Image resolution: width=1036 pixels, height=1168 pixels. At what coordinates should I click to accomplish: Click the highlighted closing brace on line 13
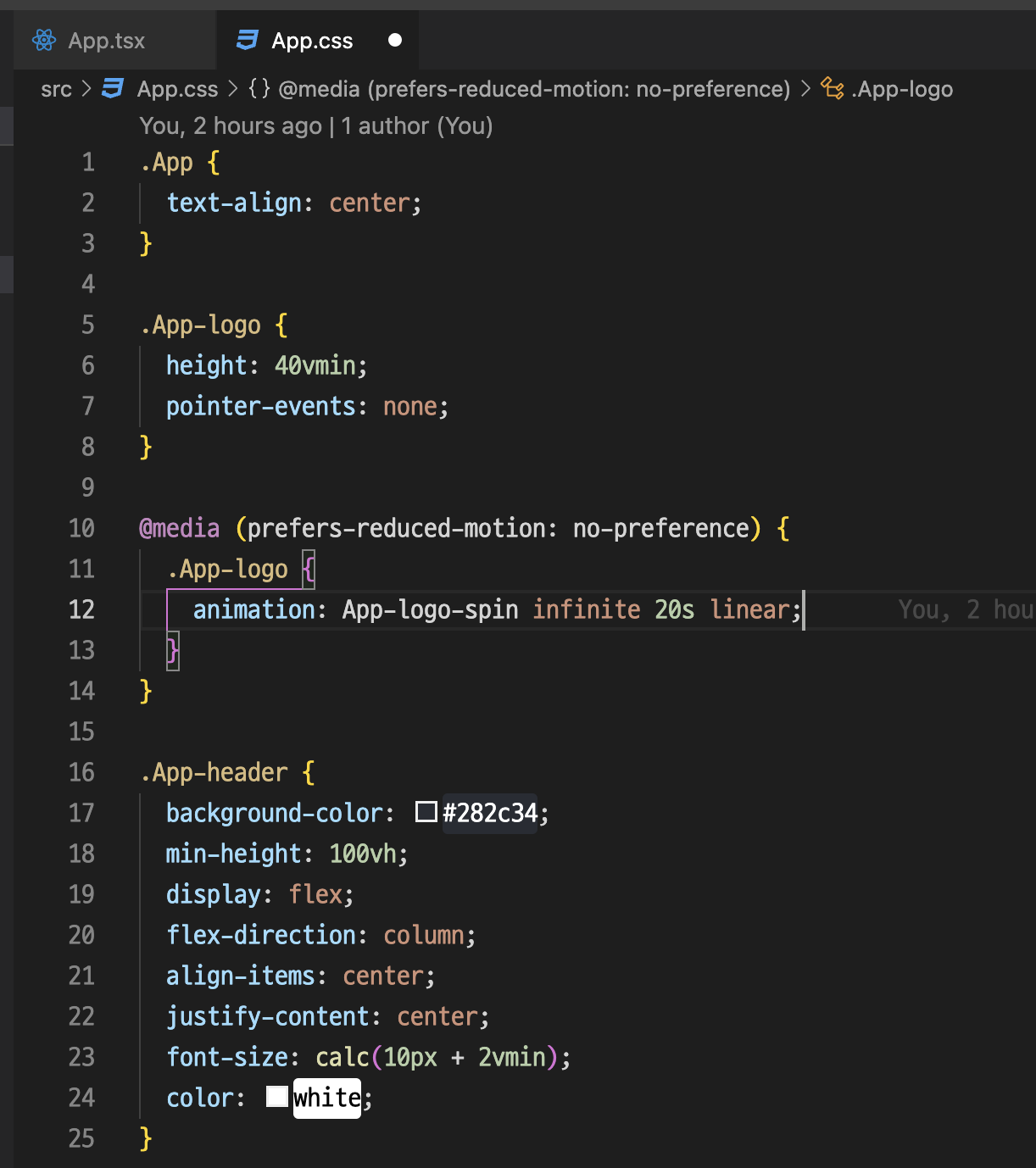point(173,650)
